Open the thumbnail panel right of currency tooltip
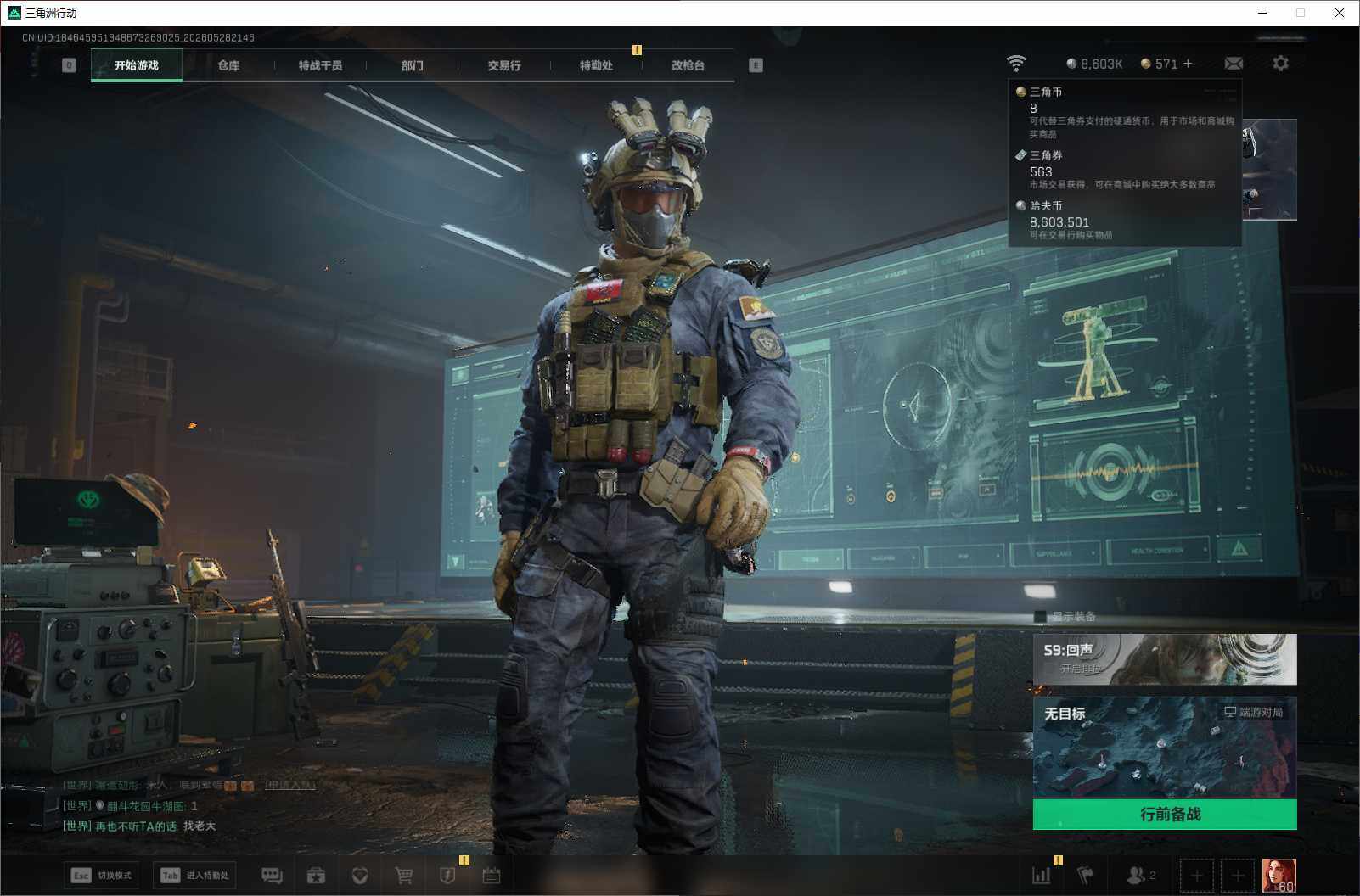1360x896 pixels. (1269, 170)
